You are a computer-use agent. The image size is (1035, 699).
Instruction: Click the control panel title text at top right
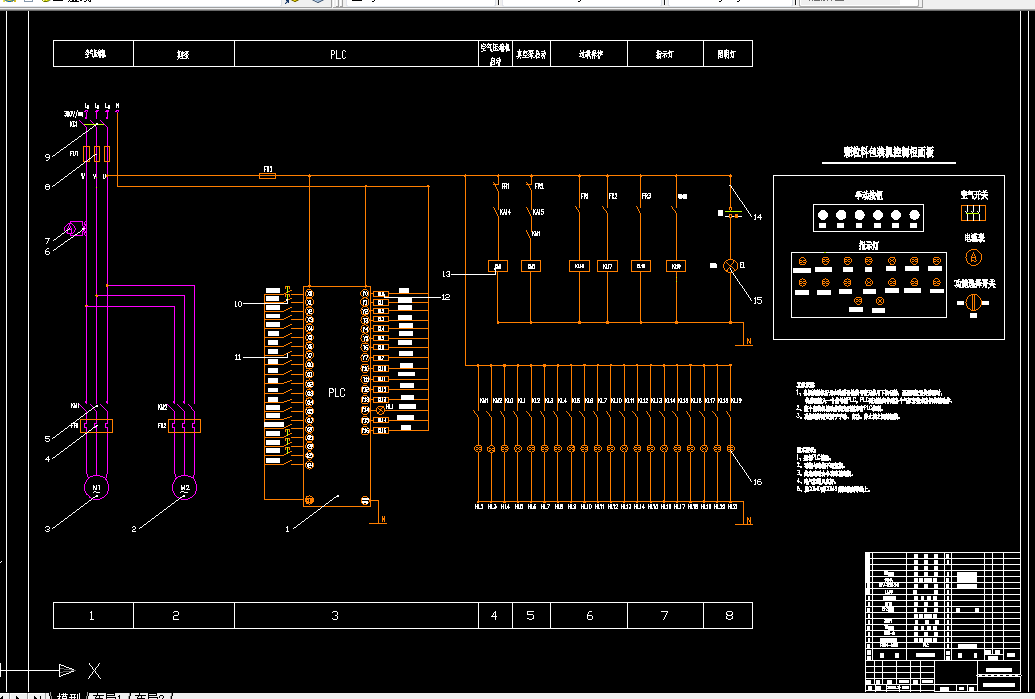tap(888, 152)
